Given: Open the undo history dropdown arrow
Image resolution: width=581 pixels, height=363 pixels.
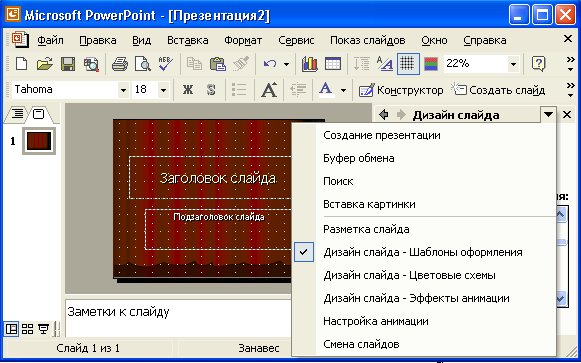Looking at the screenshot, I should [x=286, y=64].
